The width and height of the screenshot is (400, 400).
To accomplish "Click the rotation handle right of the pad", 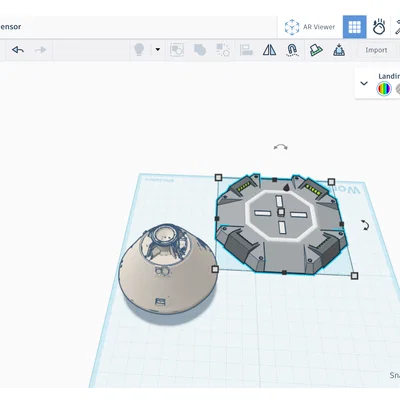I will [x=365, y=225].
